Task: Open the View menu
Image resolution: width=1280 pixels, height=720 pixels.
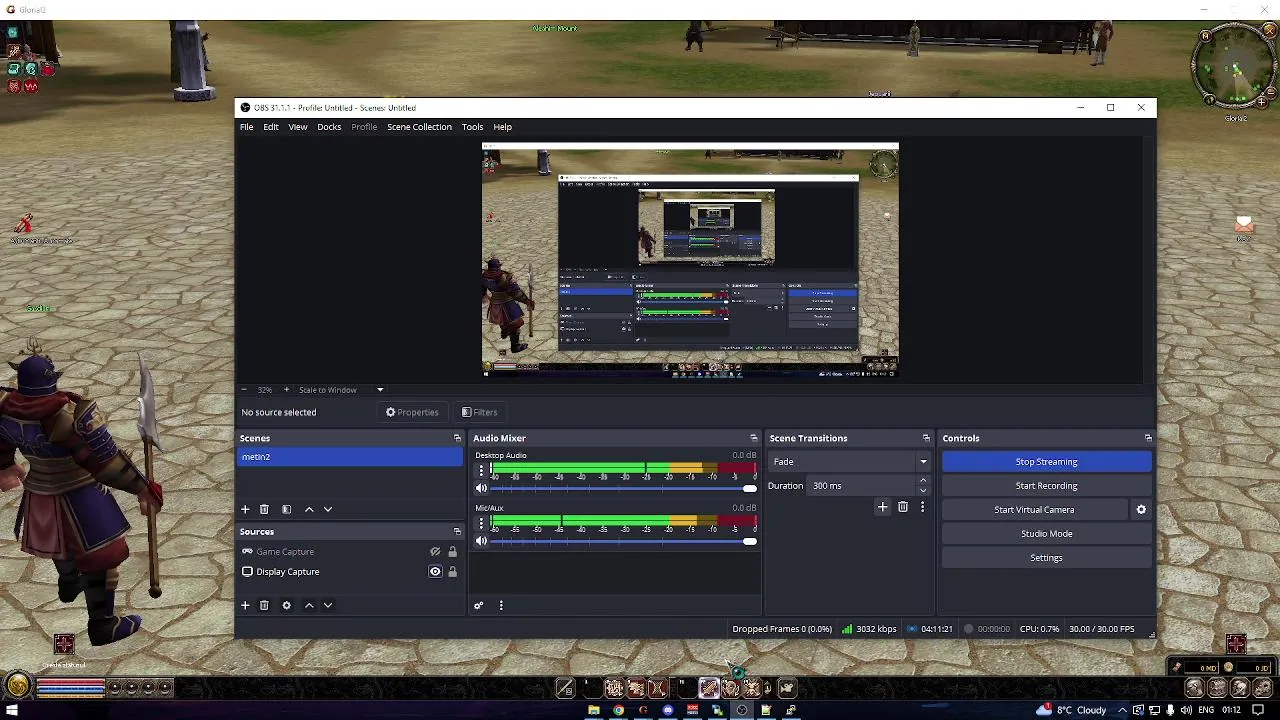Action: 298,127
